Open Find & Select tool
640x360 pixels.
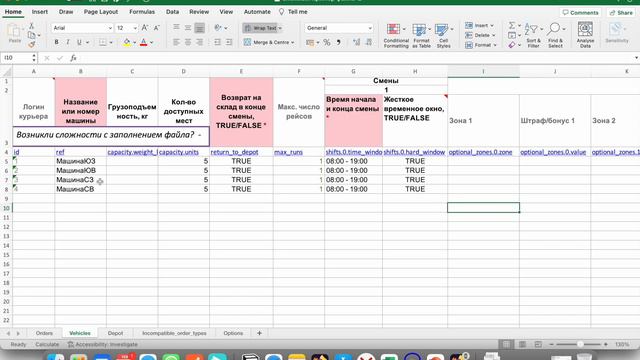click(555, 36)
